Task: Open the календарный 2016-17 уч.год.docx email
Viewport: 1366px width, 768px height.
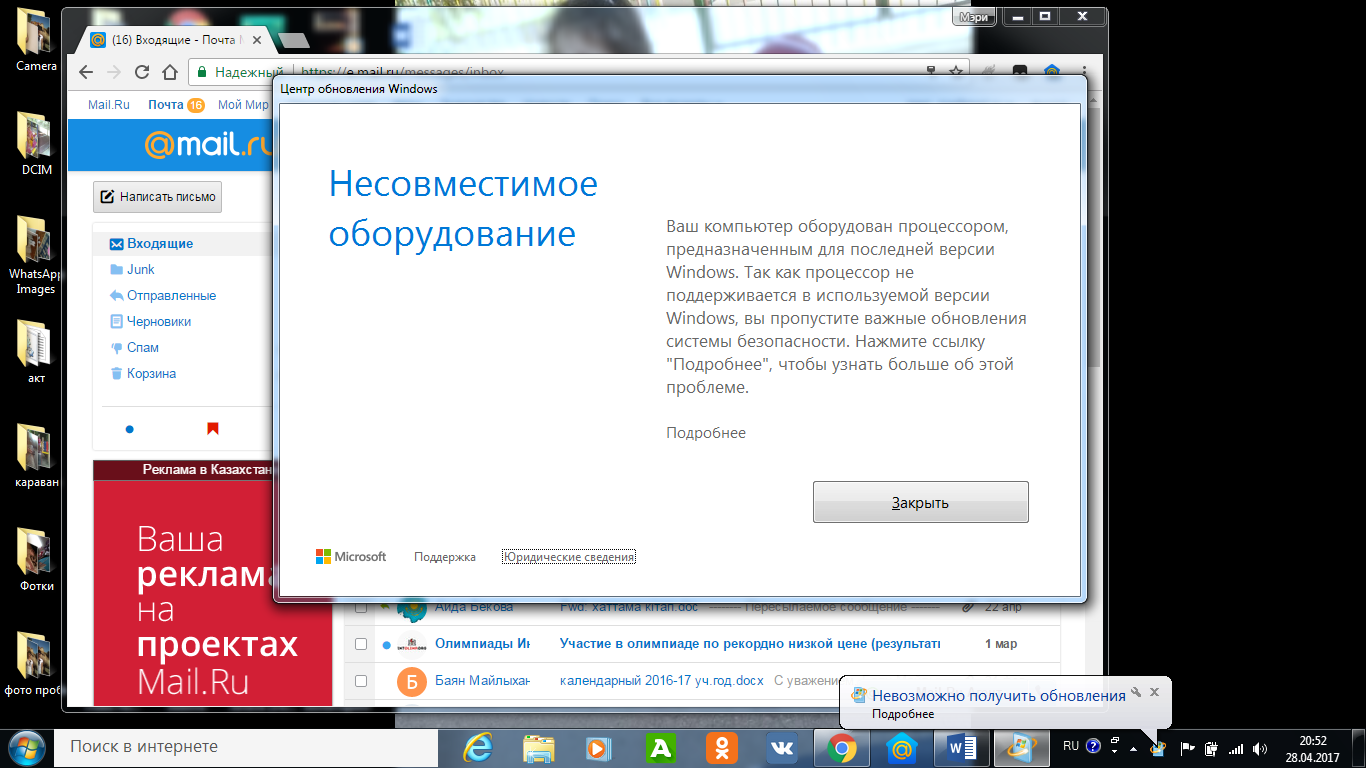Action: [662, 680]
